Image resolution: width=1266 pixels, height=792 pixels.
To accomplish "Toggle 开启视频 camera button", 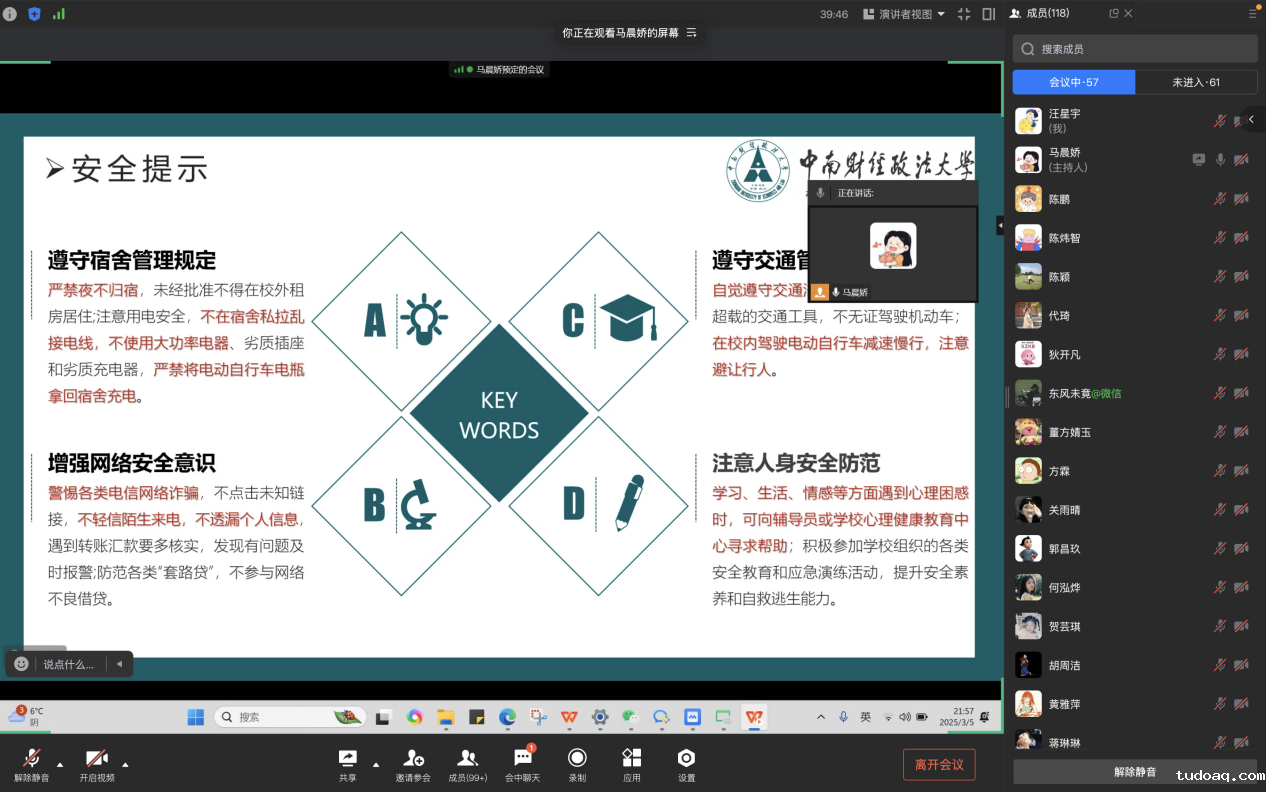I will pyautogui.click(x=97, y=759).
